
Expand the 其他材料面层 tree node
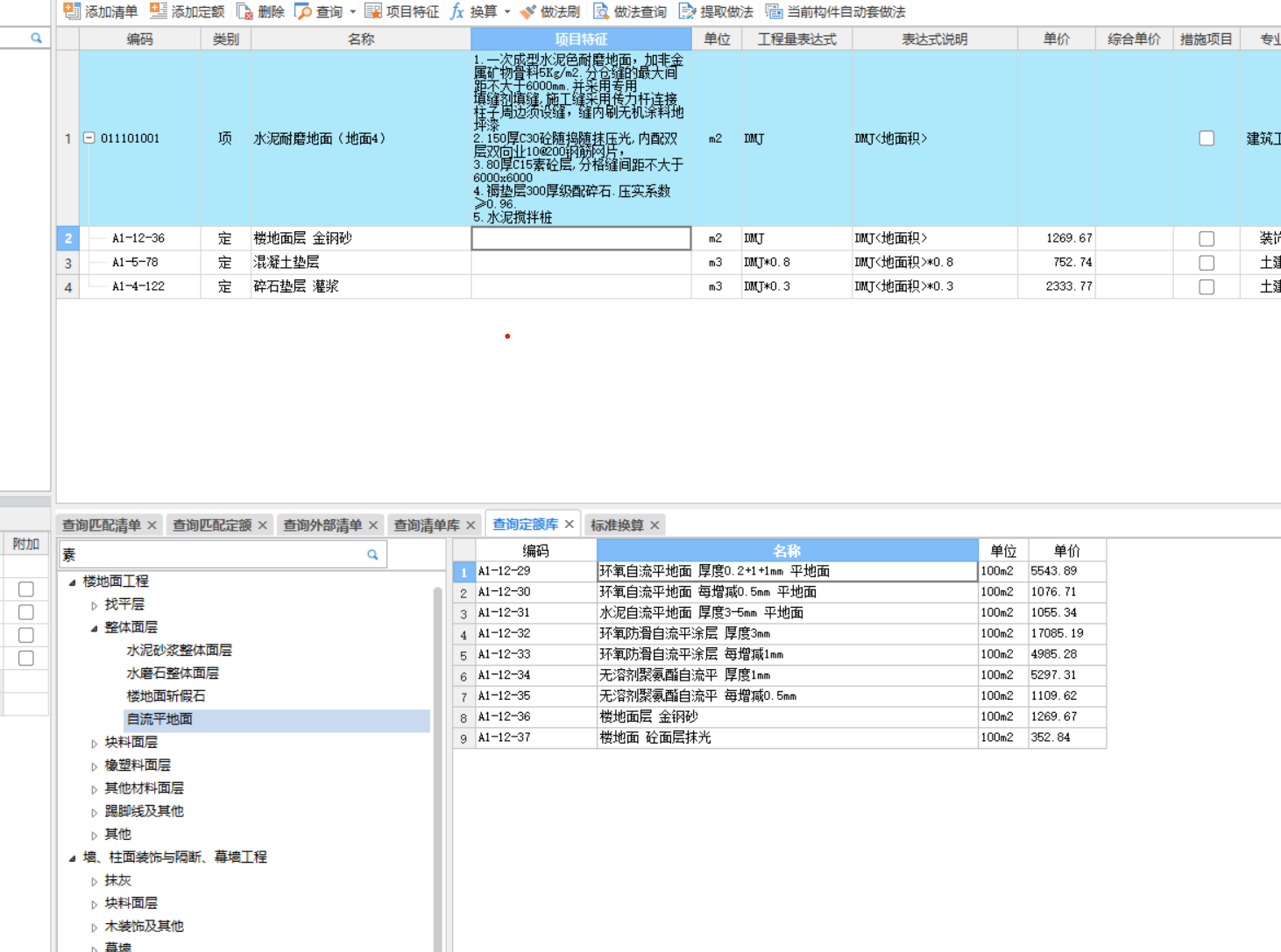point(94,789)
